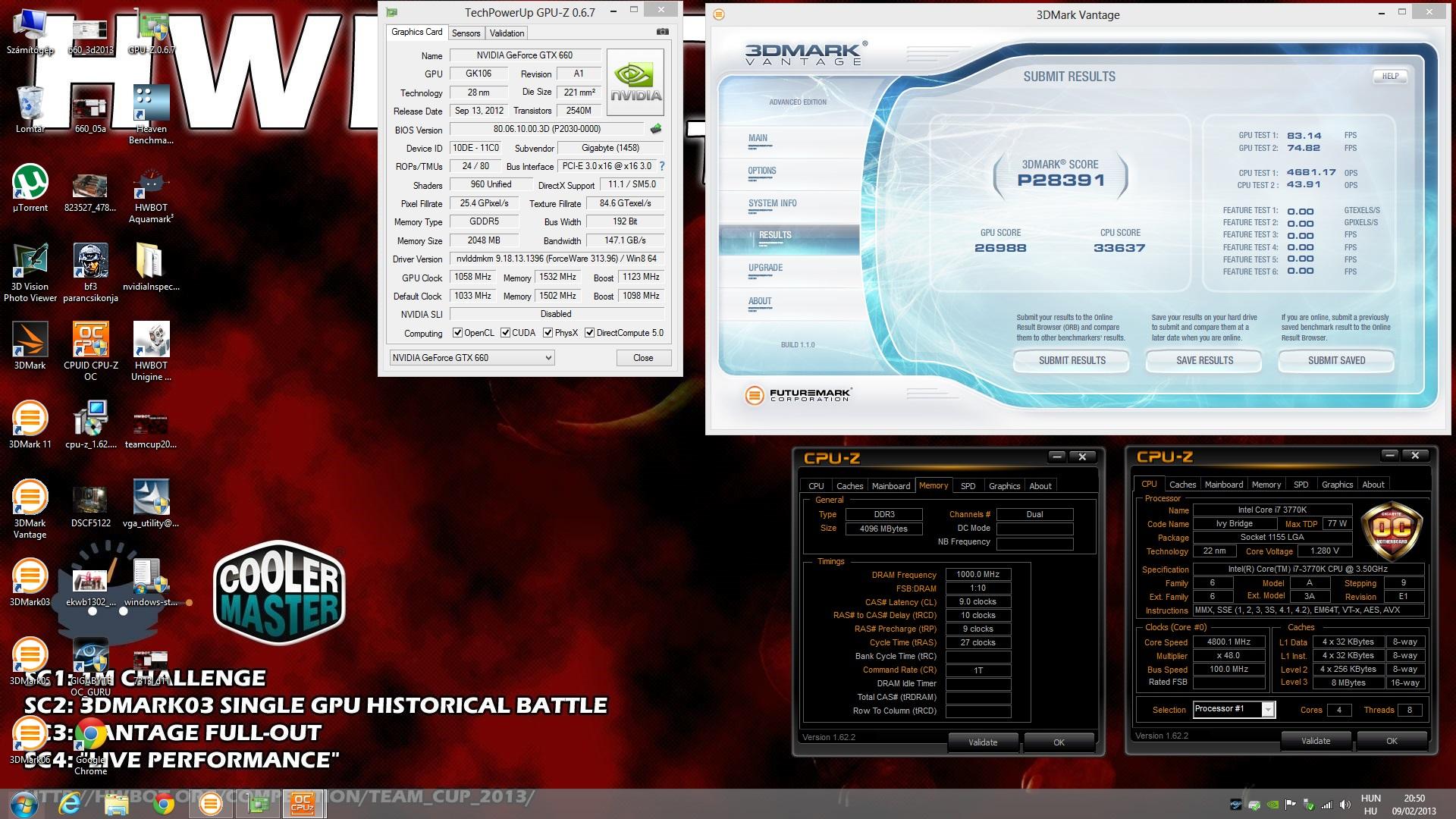Screen dimensions: 1456x819
Task: Toggle the PhysX checkbox
Action: click(548, 333)
